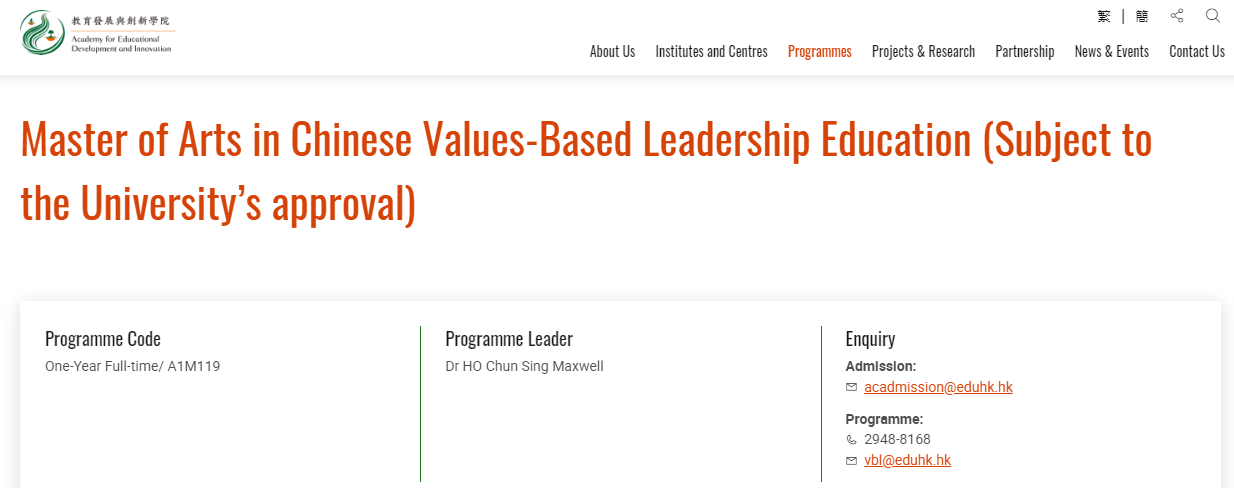Expand Institutes and Centres menu
The height and width of the screenshot is (488, 1234).
pos(712,51)
